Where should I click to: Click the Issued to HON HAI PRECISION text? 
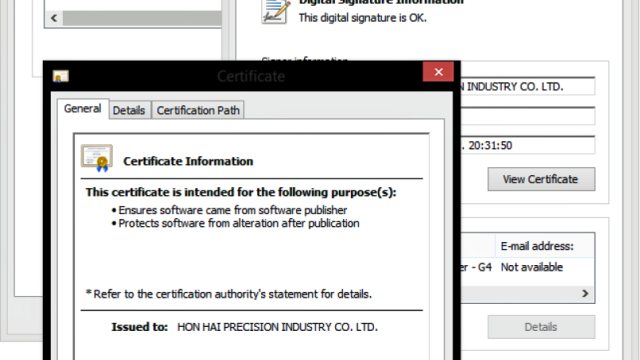(277, 327)
